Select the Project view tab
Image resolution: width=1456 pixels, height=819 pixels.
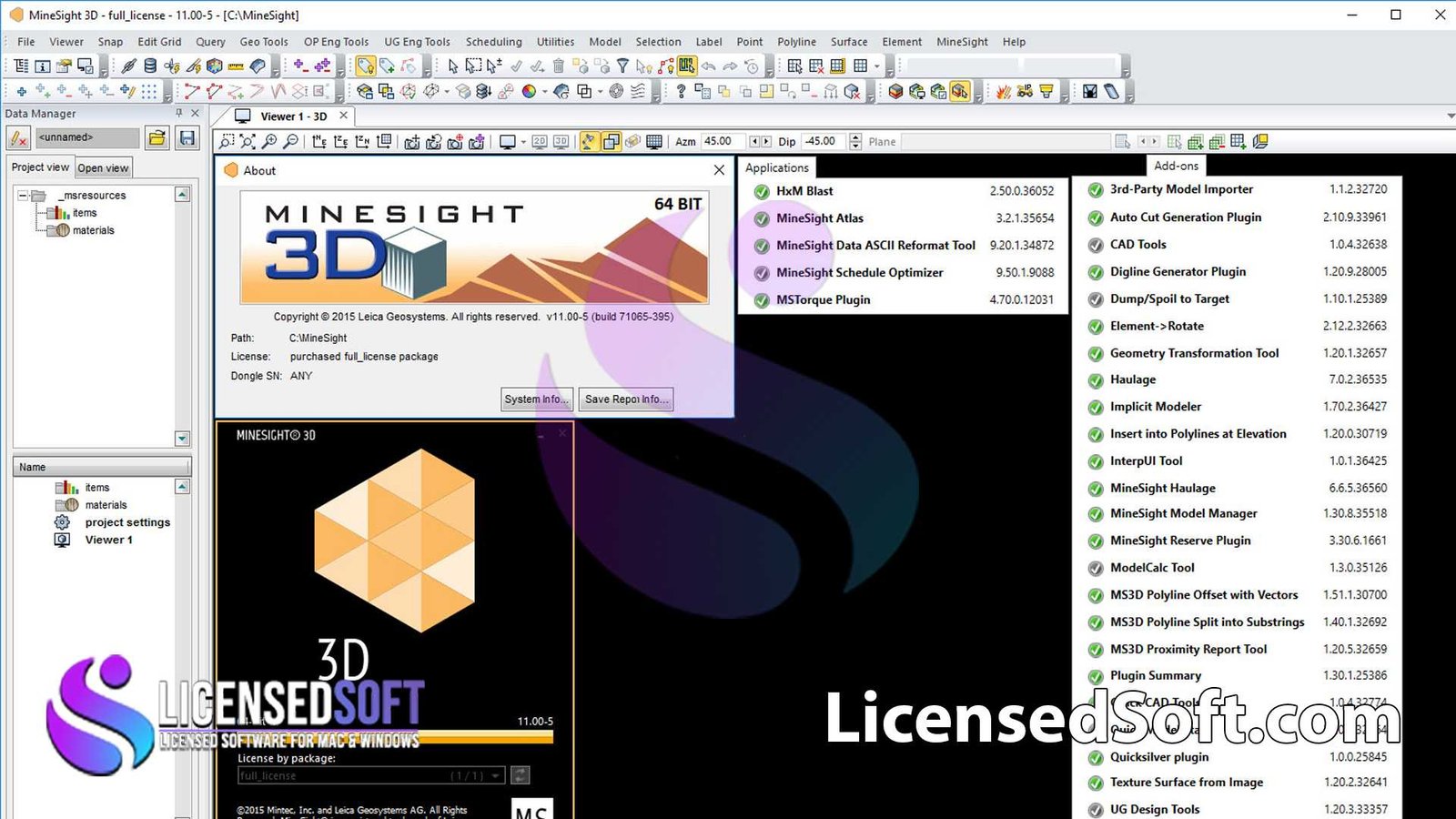point(40,167)
